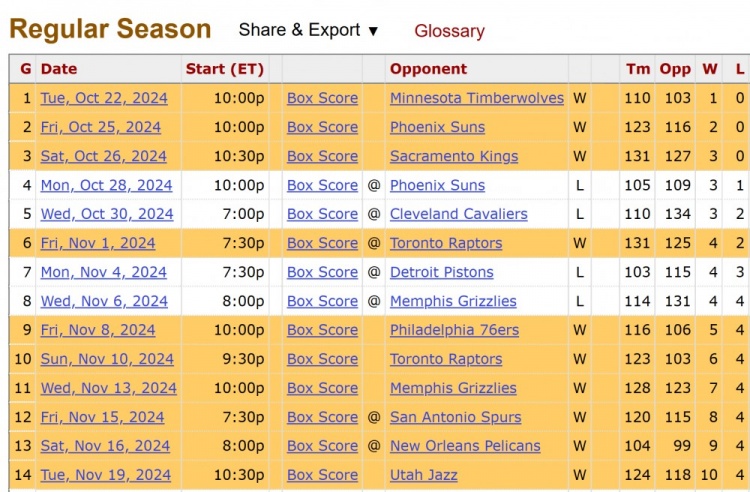Sort table by Date column header

(x=59, y=69)
